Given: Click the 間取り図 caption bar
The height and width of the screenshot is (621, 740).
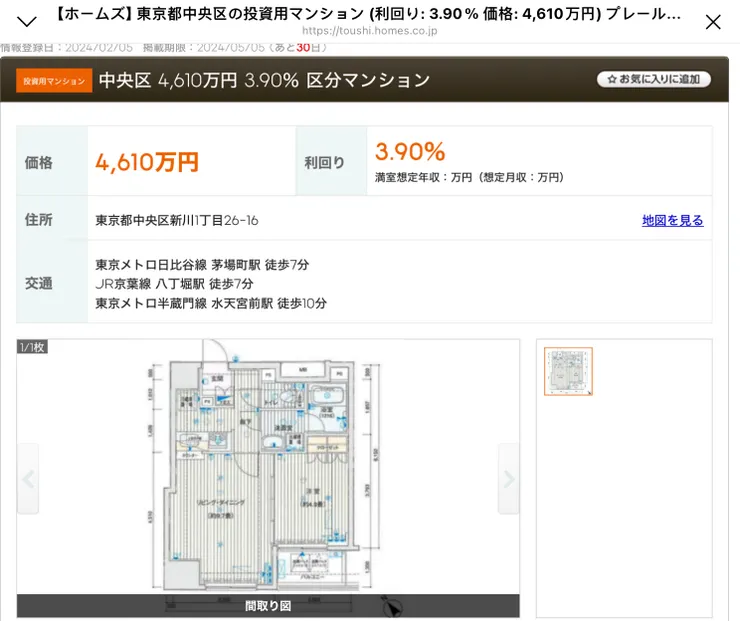Looking at the screenshot, I should pos(268,605).
